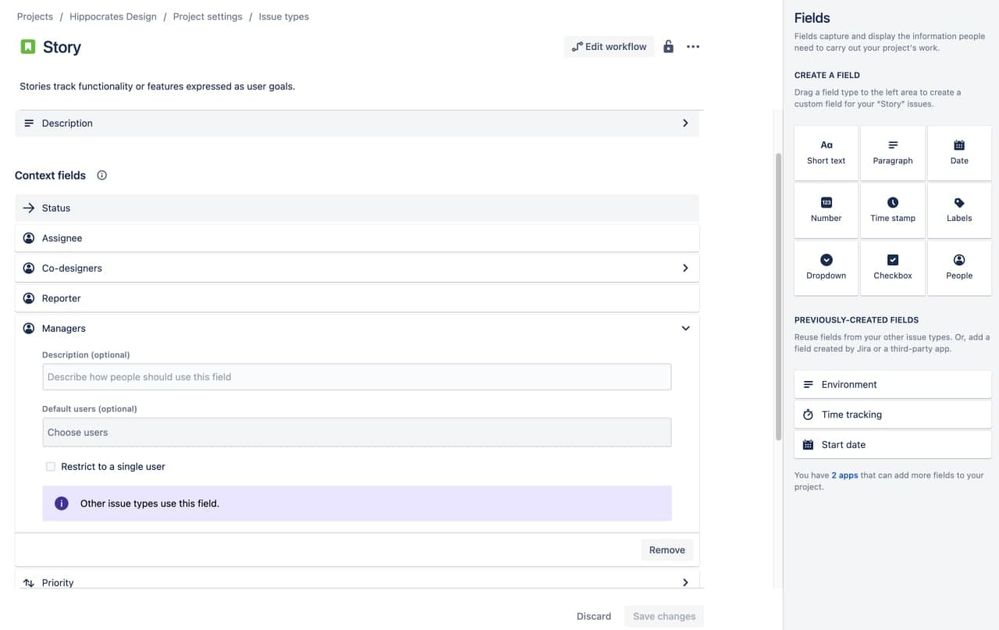Click the Priority arrows icon
This screenshot has width=999, height=630.
pos(29,583)
